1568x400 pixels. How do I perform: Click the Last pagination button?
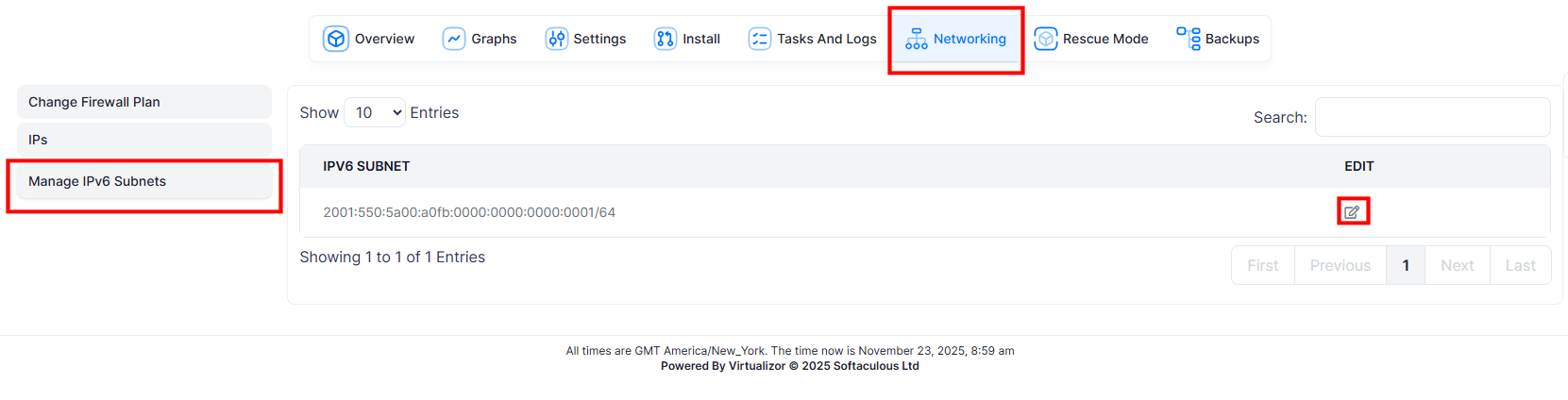pos(1520,265)
